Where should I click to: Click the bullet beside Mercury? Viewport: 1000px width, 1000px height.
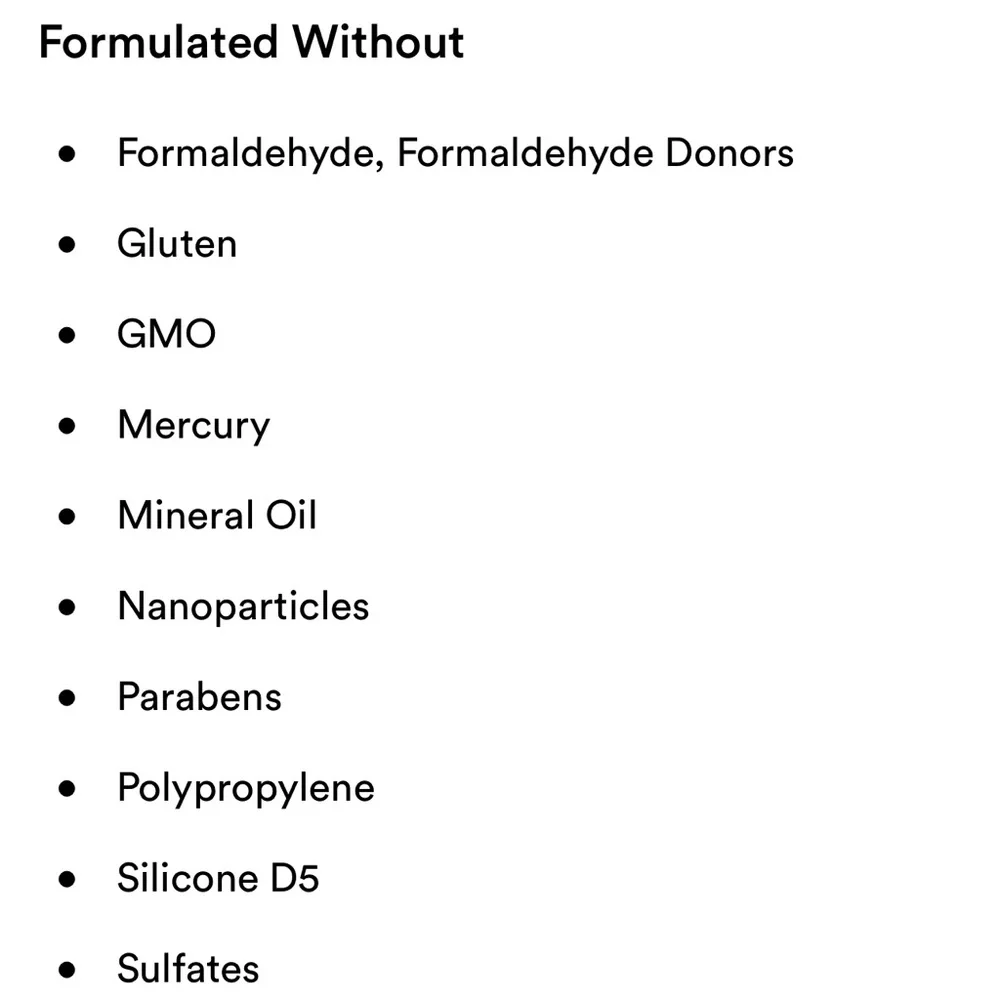click(67, 426)
